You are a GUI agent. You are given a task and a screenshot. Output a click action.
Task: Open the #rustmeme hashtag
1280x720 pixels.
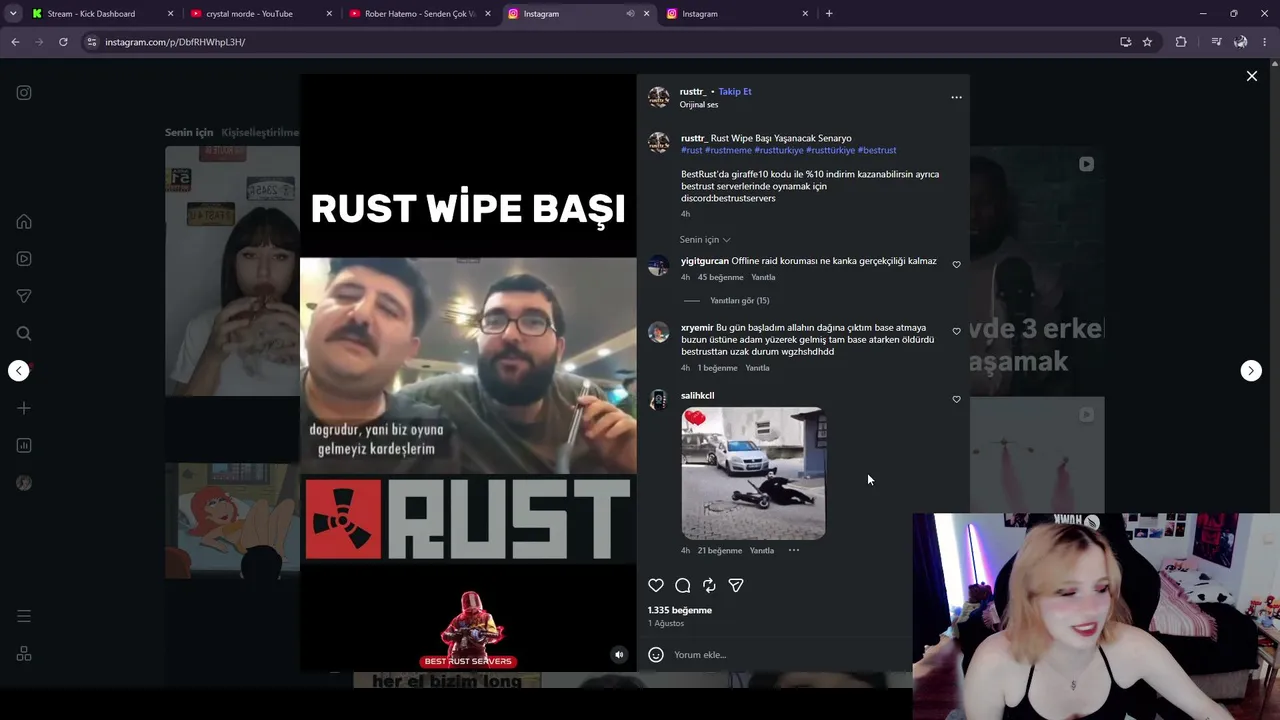click(728, 151)
